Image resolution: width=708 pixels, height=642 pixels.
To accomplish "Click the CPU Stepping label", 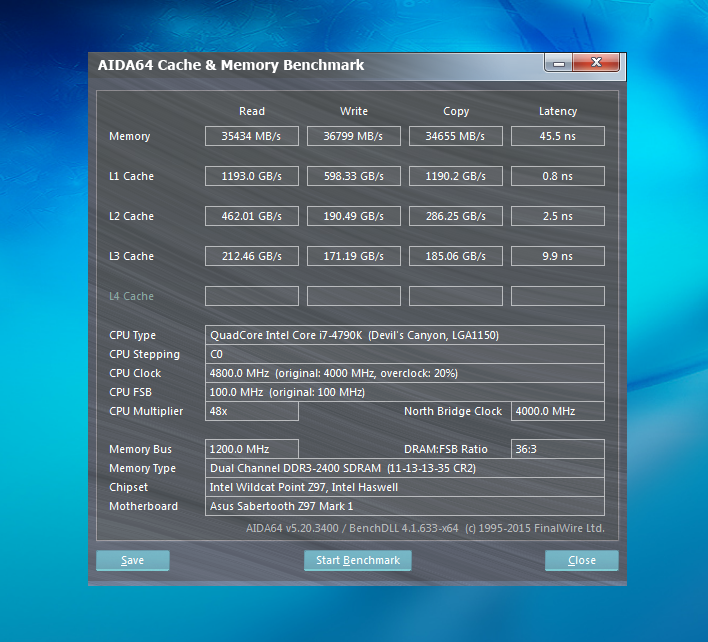I will pos(144,354).
